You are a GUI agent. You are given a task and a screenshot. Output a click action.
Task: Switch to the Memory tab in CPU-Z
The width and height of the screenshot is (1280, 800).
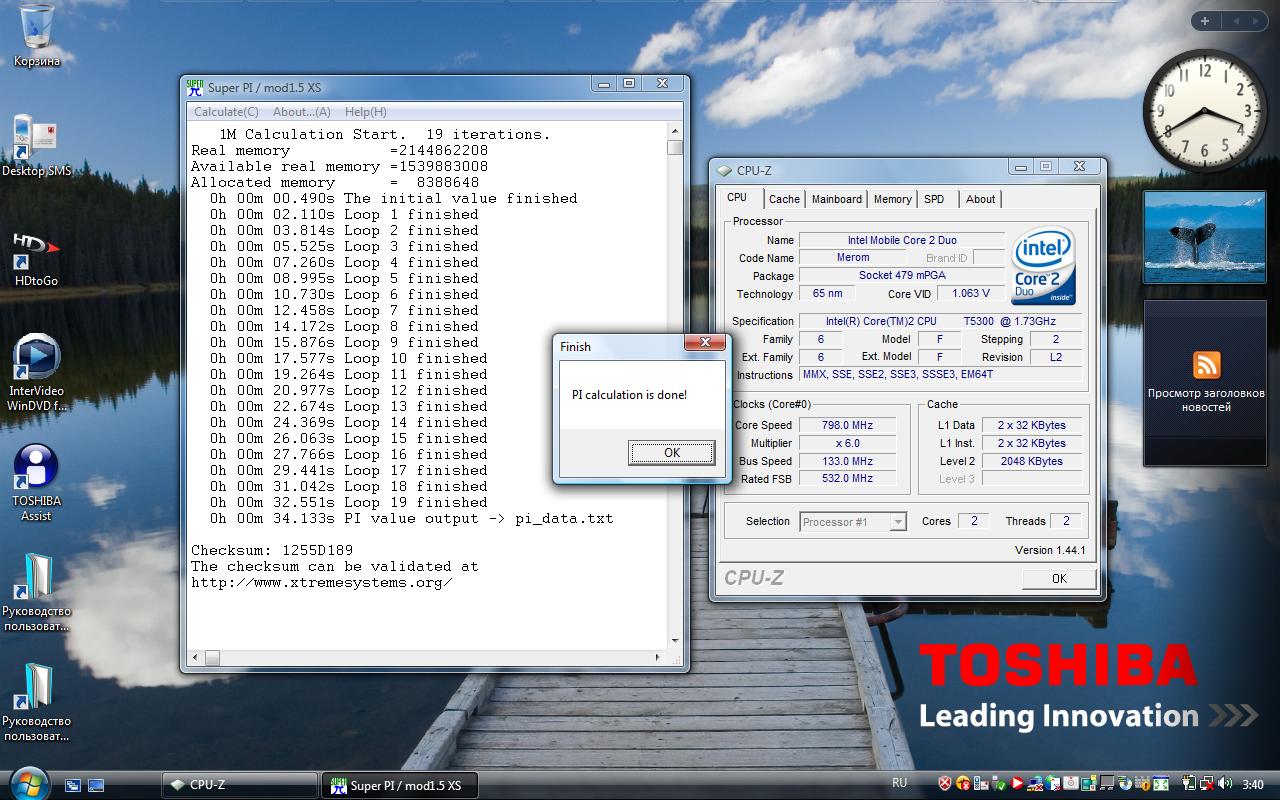click(x=893, y=199)
